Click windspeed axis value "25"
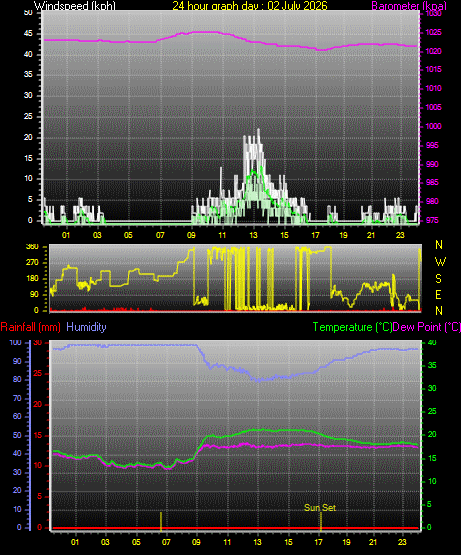 pos(28,116)
